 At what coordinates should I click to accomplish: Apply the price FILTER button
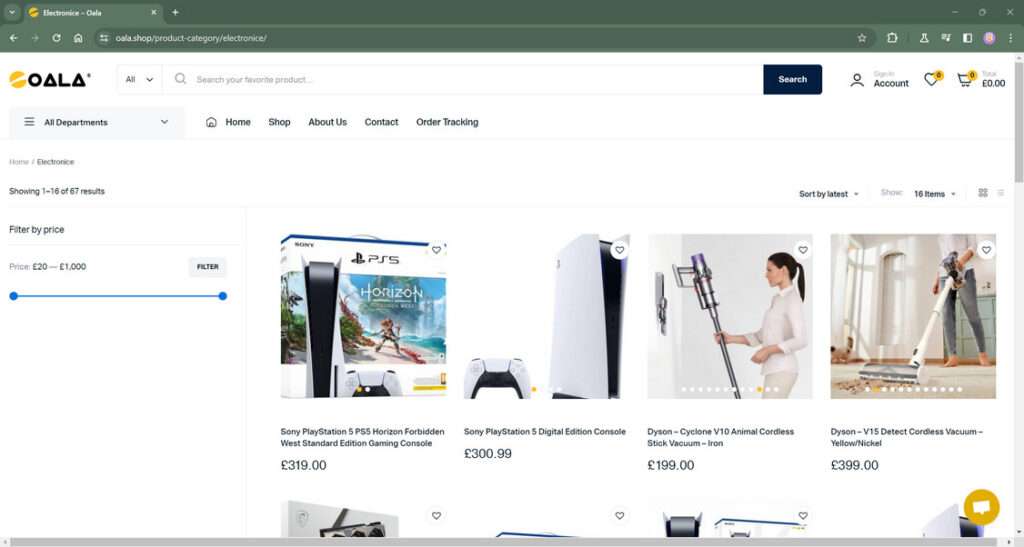point(208,266)
